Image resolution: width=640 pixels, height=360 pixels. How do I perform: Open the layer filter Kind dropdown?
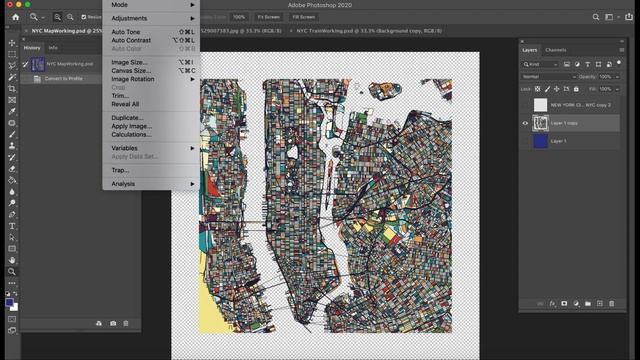(x=540, y=64)
